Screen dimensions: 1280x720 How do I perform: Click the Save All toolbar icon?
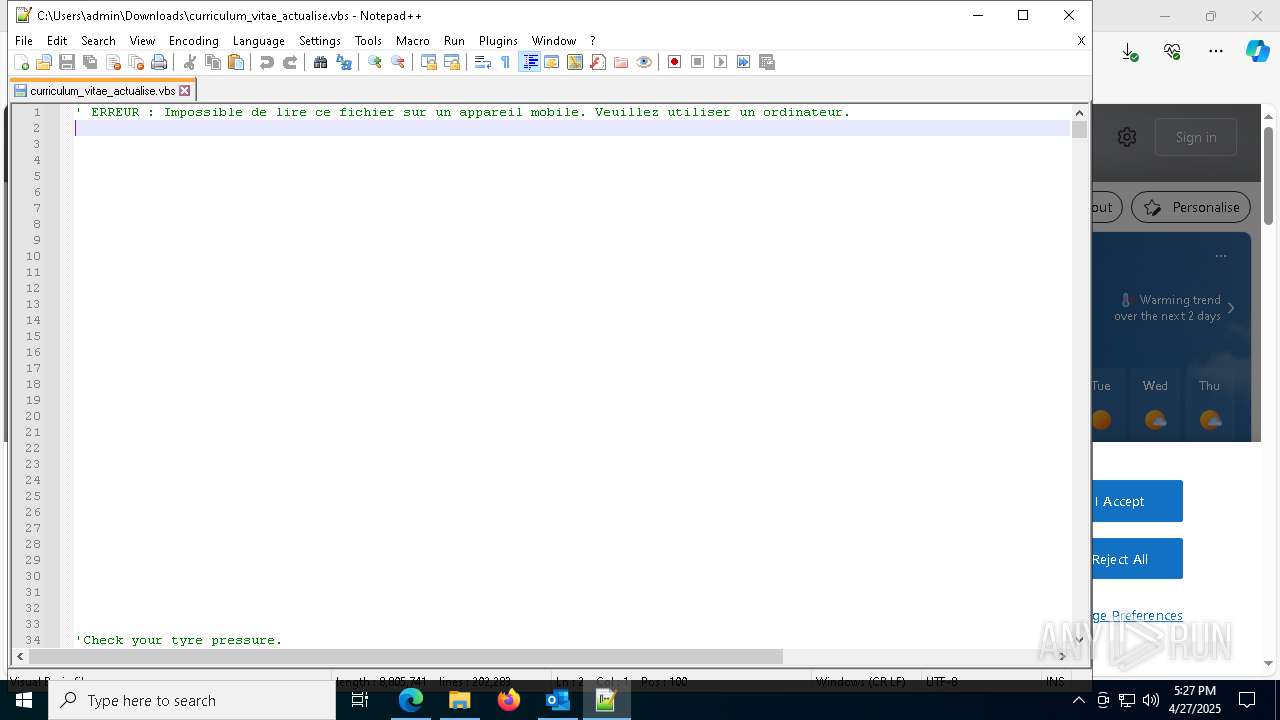pyautogui.click(x=90, y=62)
